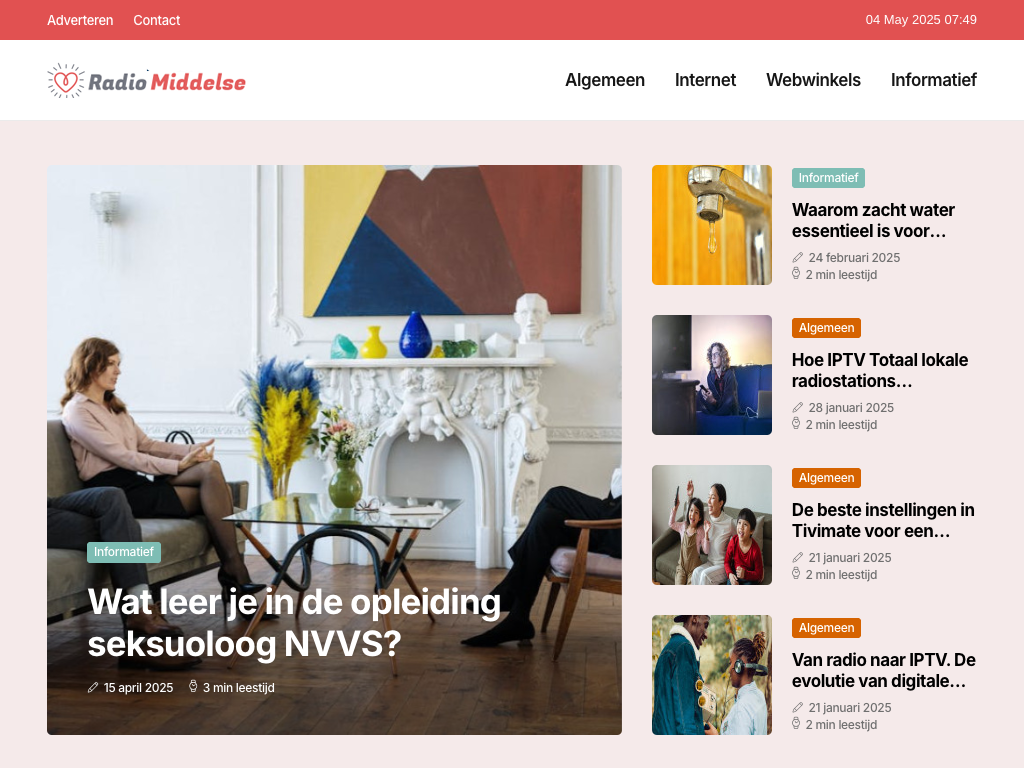Screen dimensions: 1024x768
Task: Select the Internet navigation menu item
Action: tap(705, 80)
